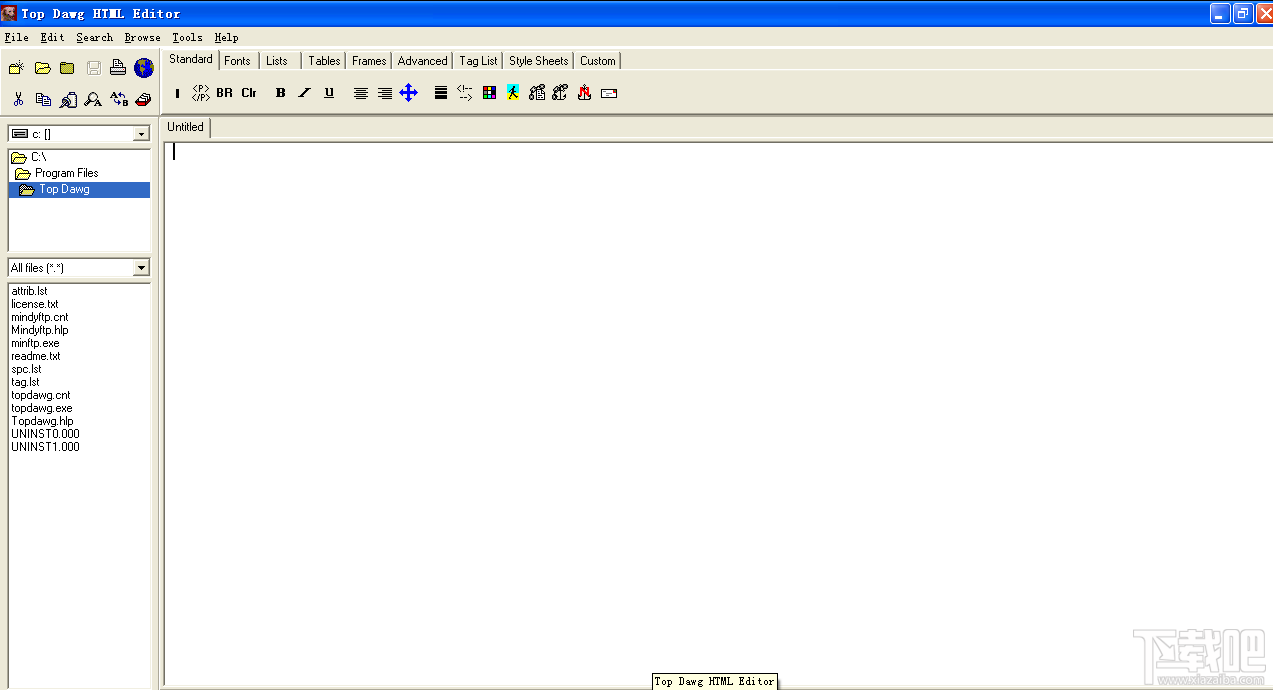Viewport: 1273px width, 690px height.
Task: Select the C:\ folder in tree
Action: tap(38, 157)
